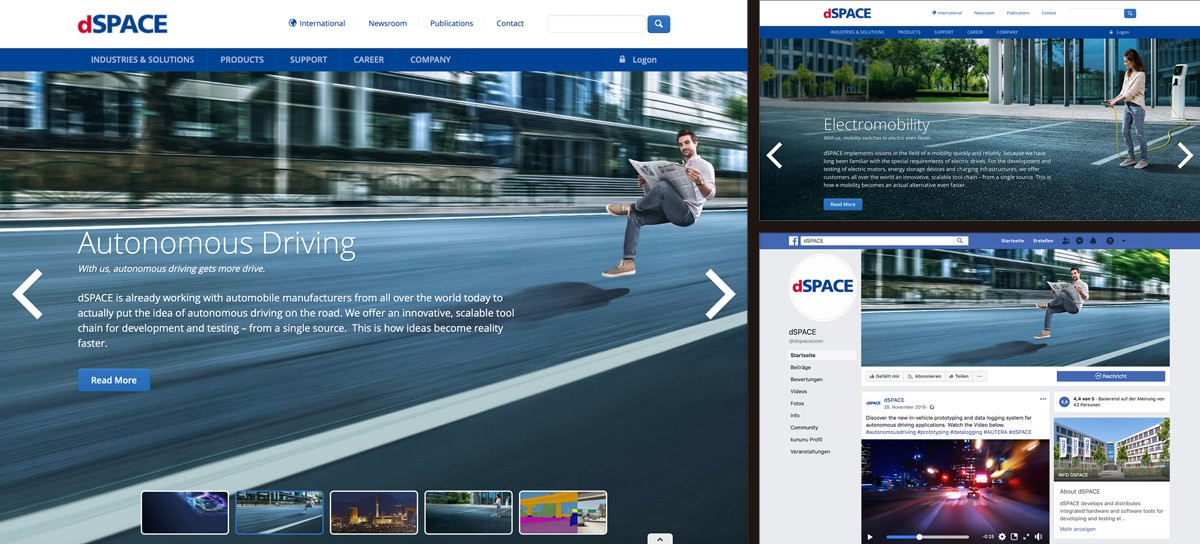The height and width of the screenshot is (544, 1200).
Task: Open the post options ellipsis on dSPACE post
Action: [1042, 399]
